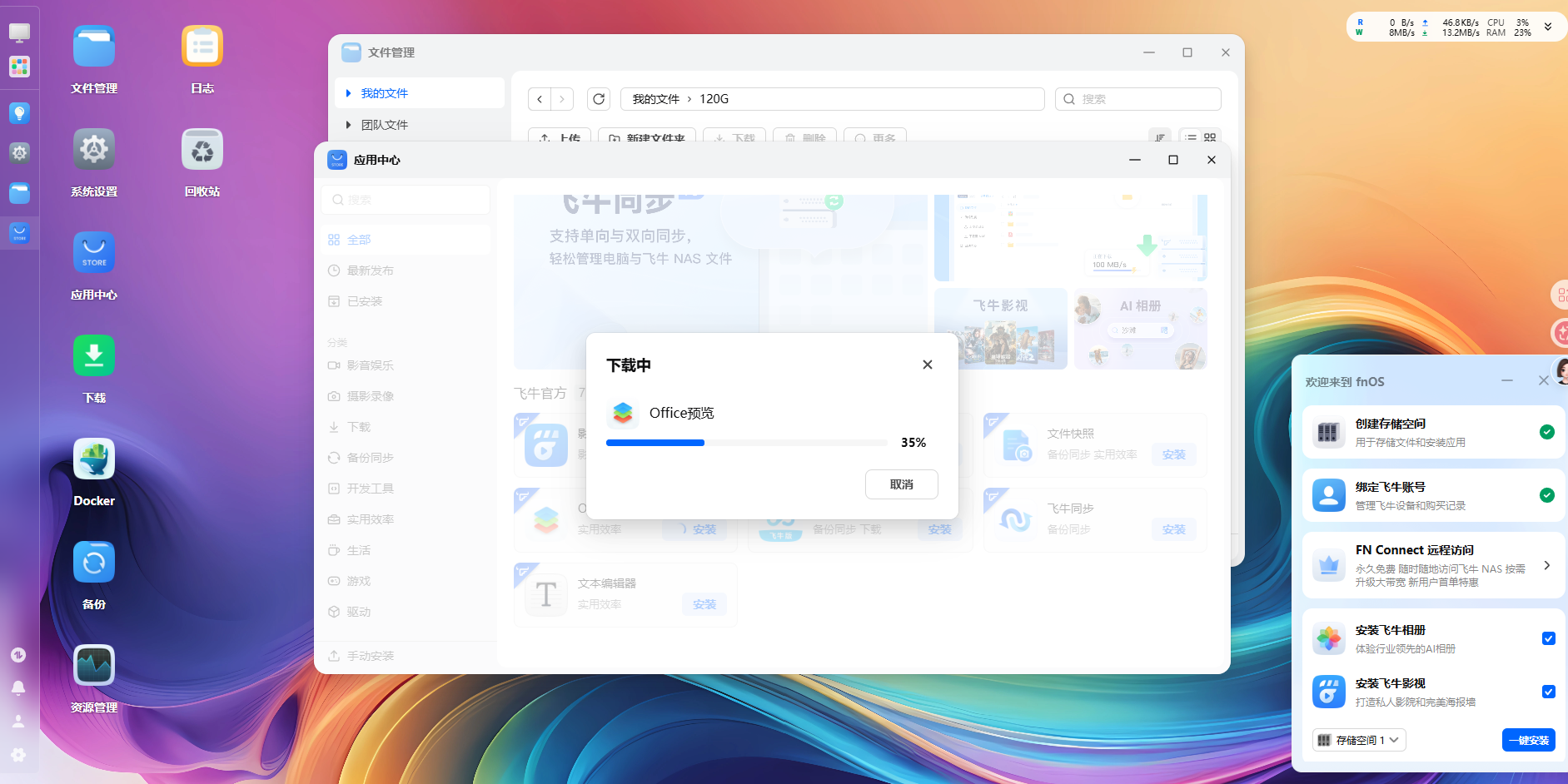Click the user profile icon in the dock
The height and width of the screenshot is (784, 1568).
[18, 722]
